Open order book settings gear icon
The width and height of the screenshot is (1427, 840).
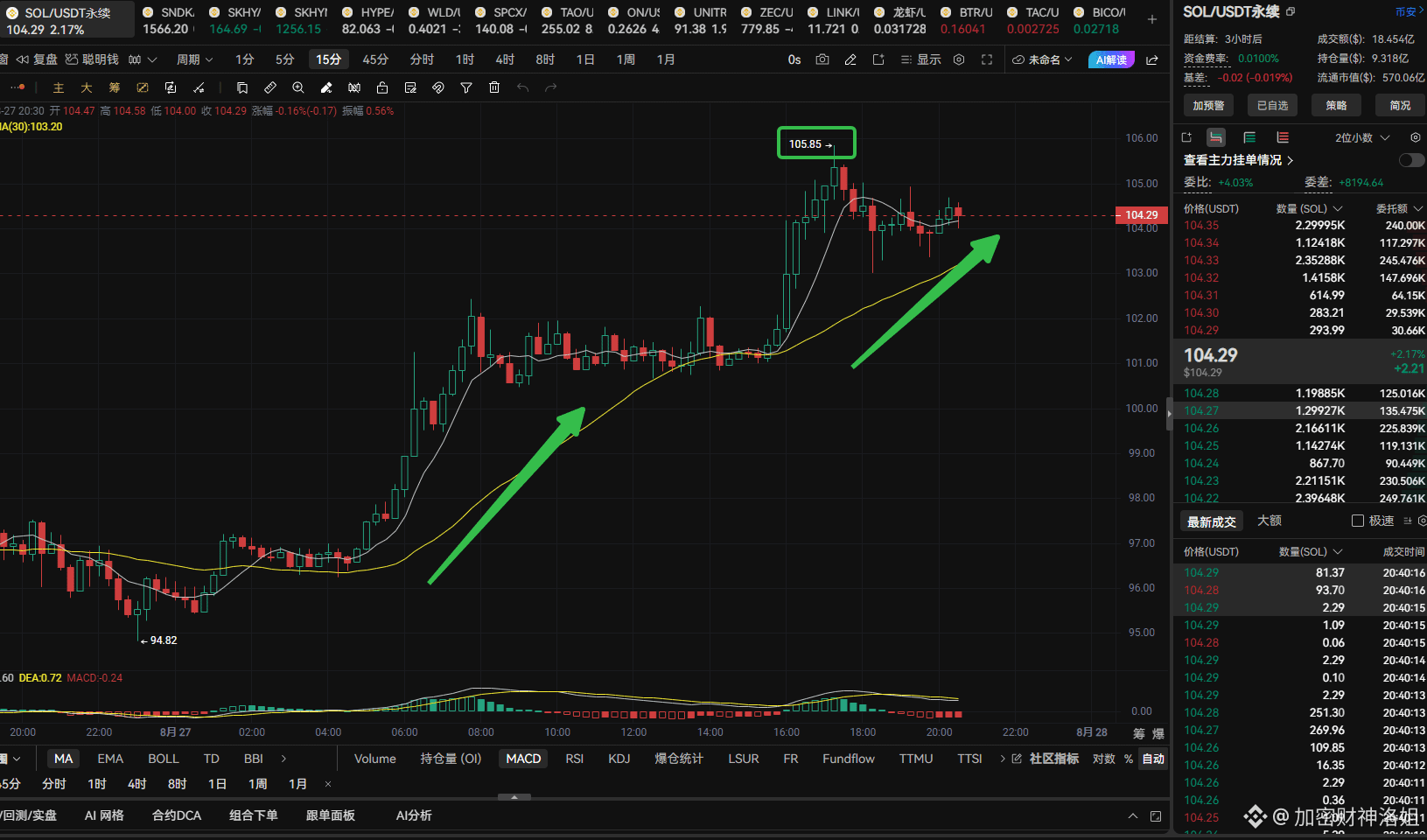[x=1416, y=137]
